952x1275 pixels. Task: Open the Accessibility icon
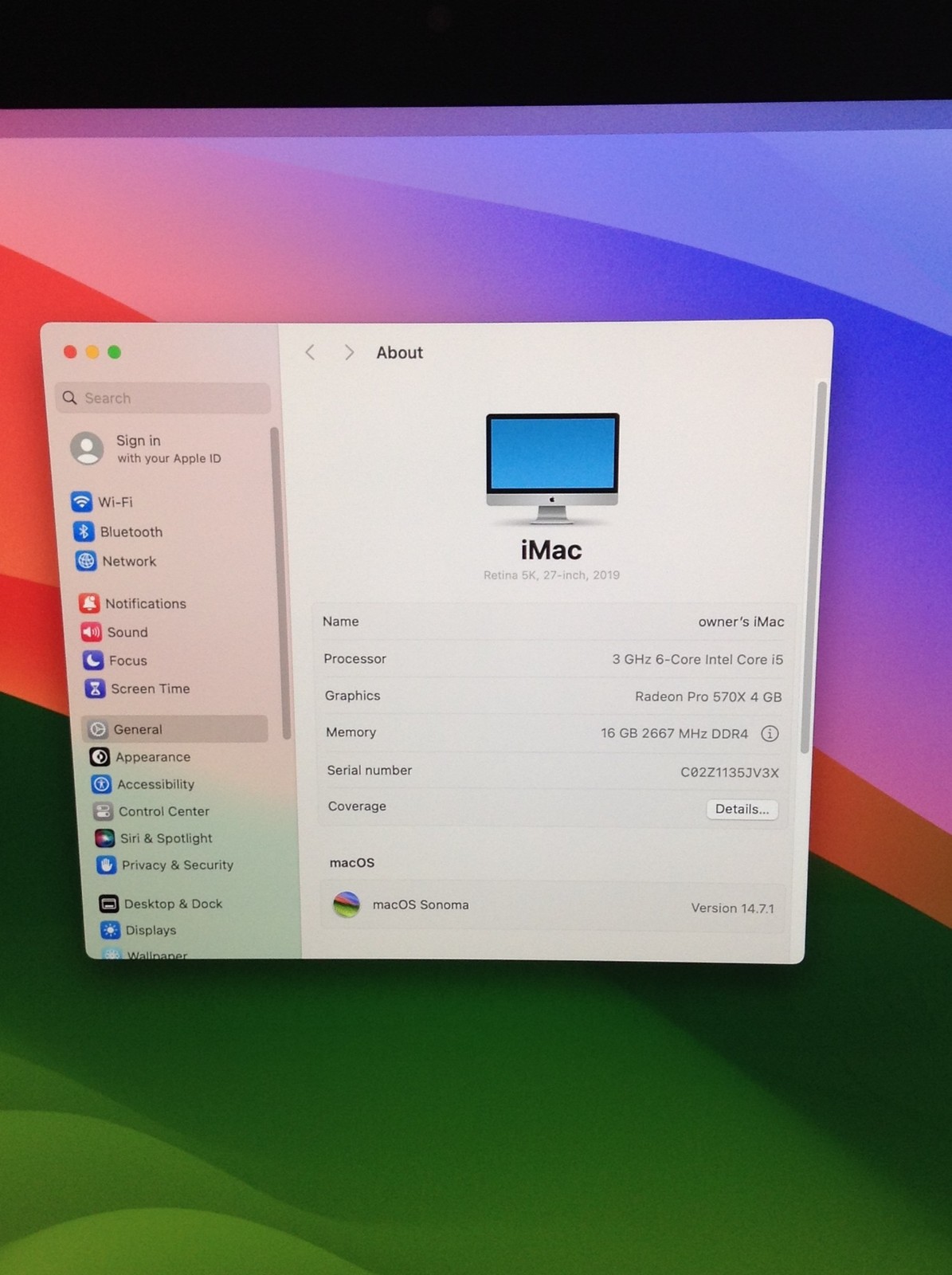click(101, 784)
